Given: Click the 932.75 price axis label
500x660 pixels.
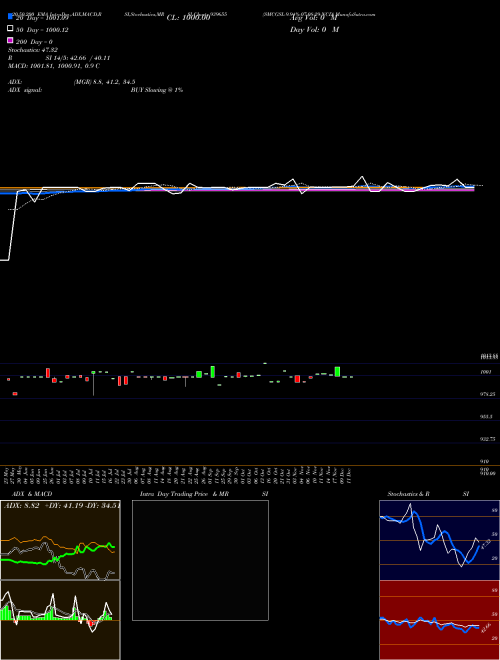Looking at the screenshot, I should pos(487,439).
